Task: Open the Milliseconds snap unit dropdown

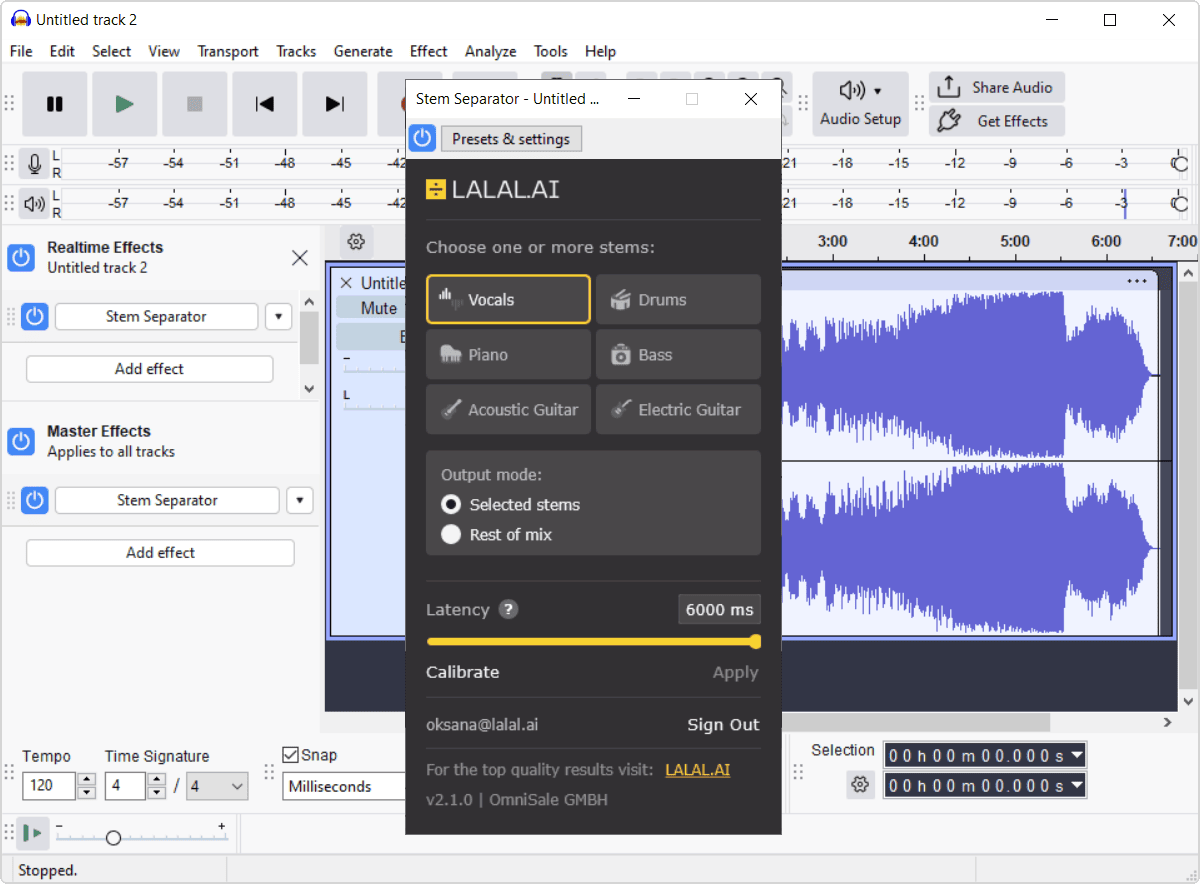Action: coord(344,787)
